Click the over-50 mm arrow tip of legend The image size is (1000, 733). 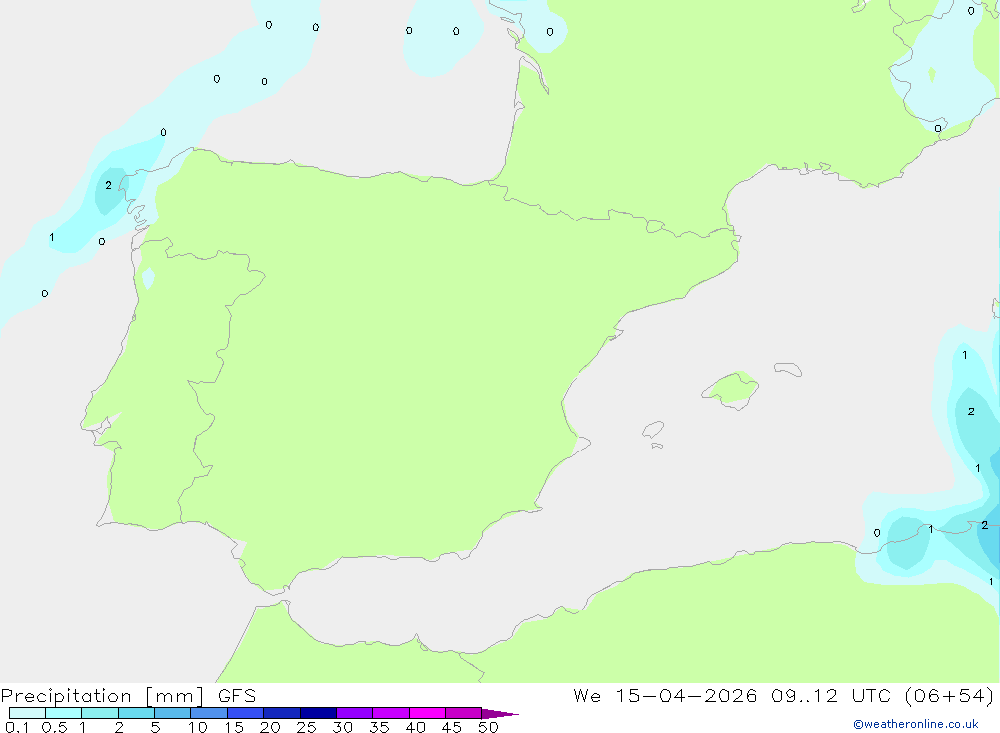(500, 714)
